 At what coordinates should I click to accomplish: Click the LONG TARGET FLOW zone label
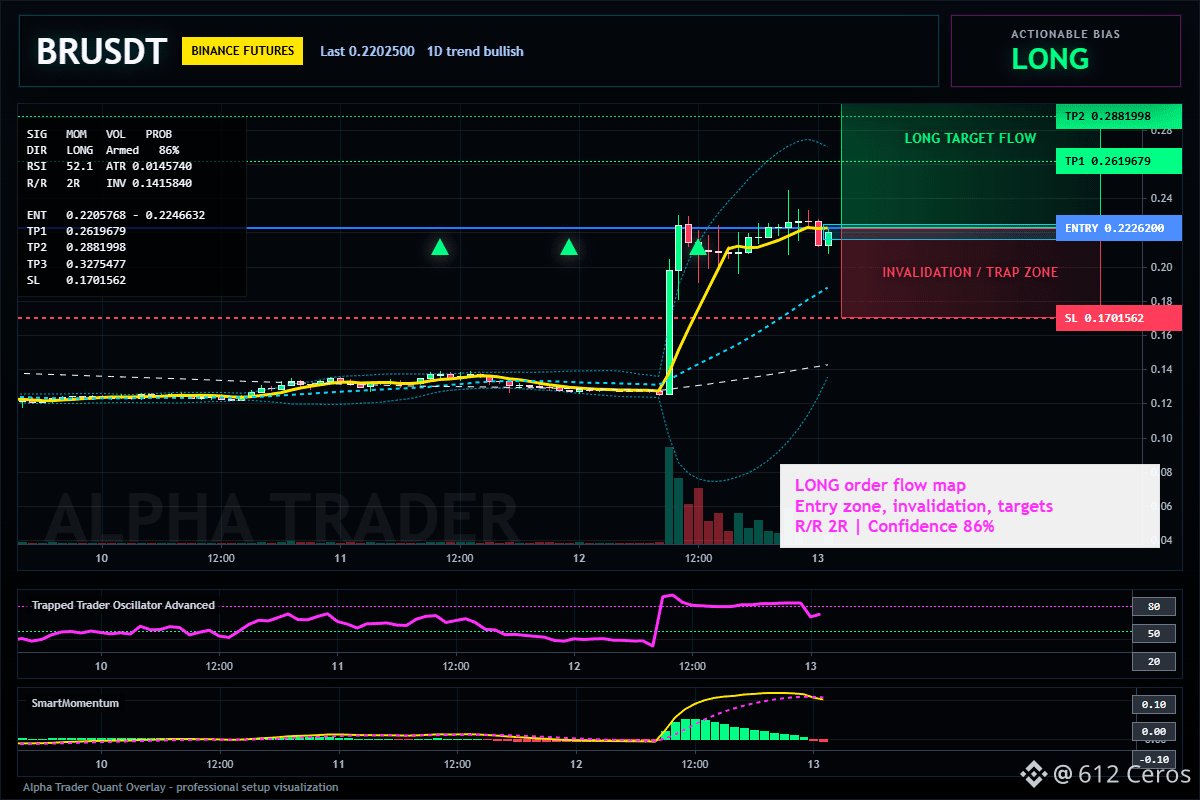coord(970,138)
